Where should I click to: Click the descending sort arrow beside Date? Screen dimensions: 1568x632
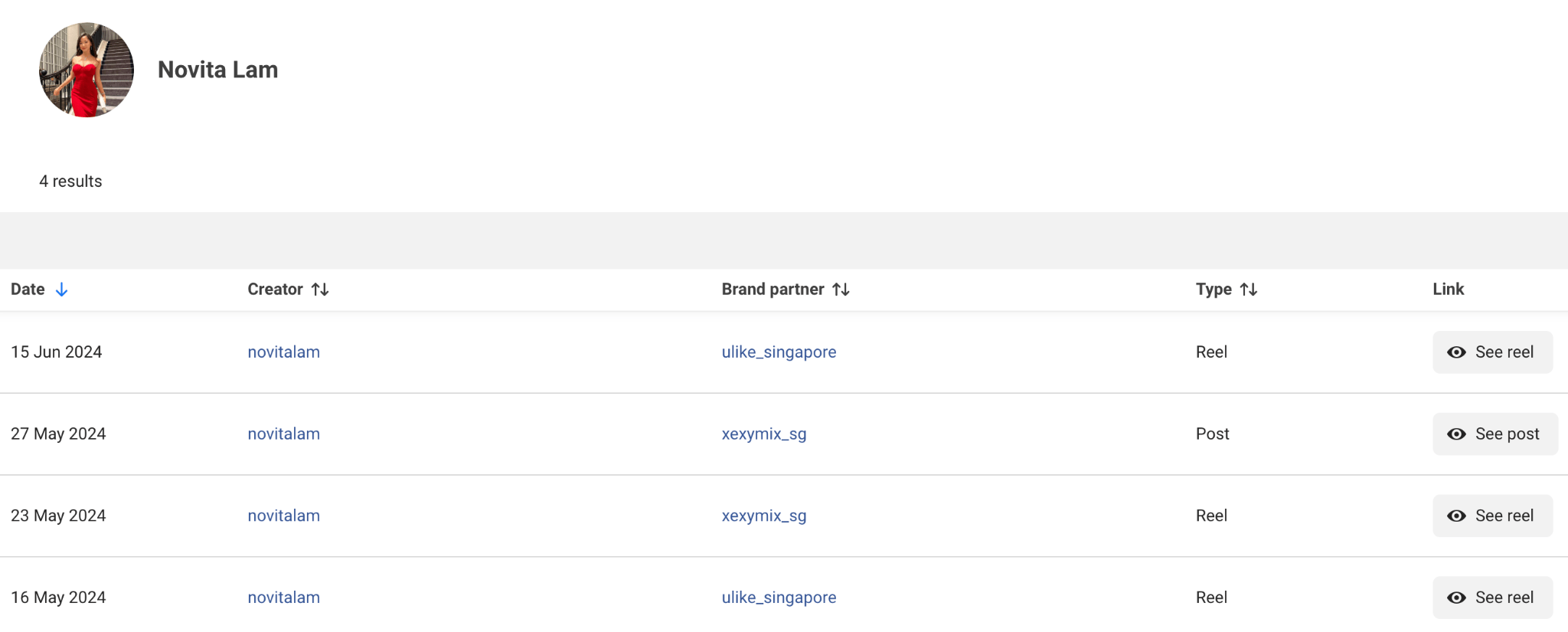point(62,290)
